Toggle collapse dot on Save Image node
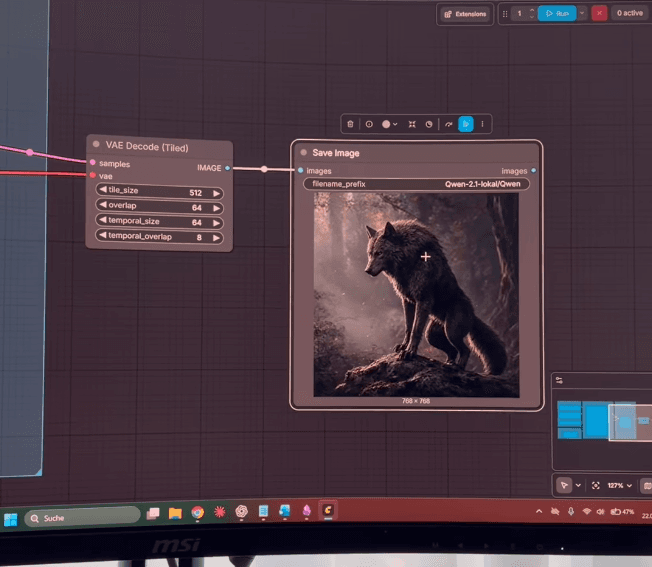The width and height of the screenshot is (652, 567). tap(304, 153)
